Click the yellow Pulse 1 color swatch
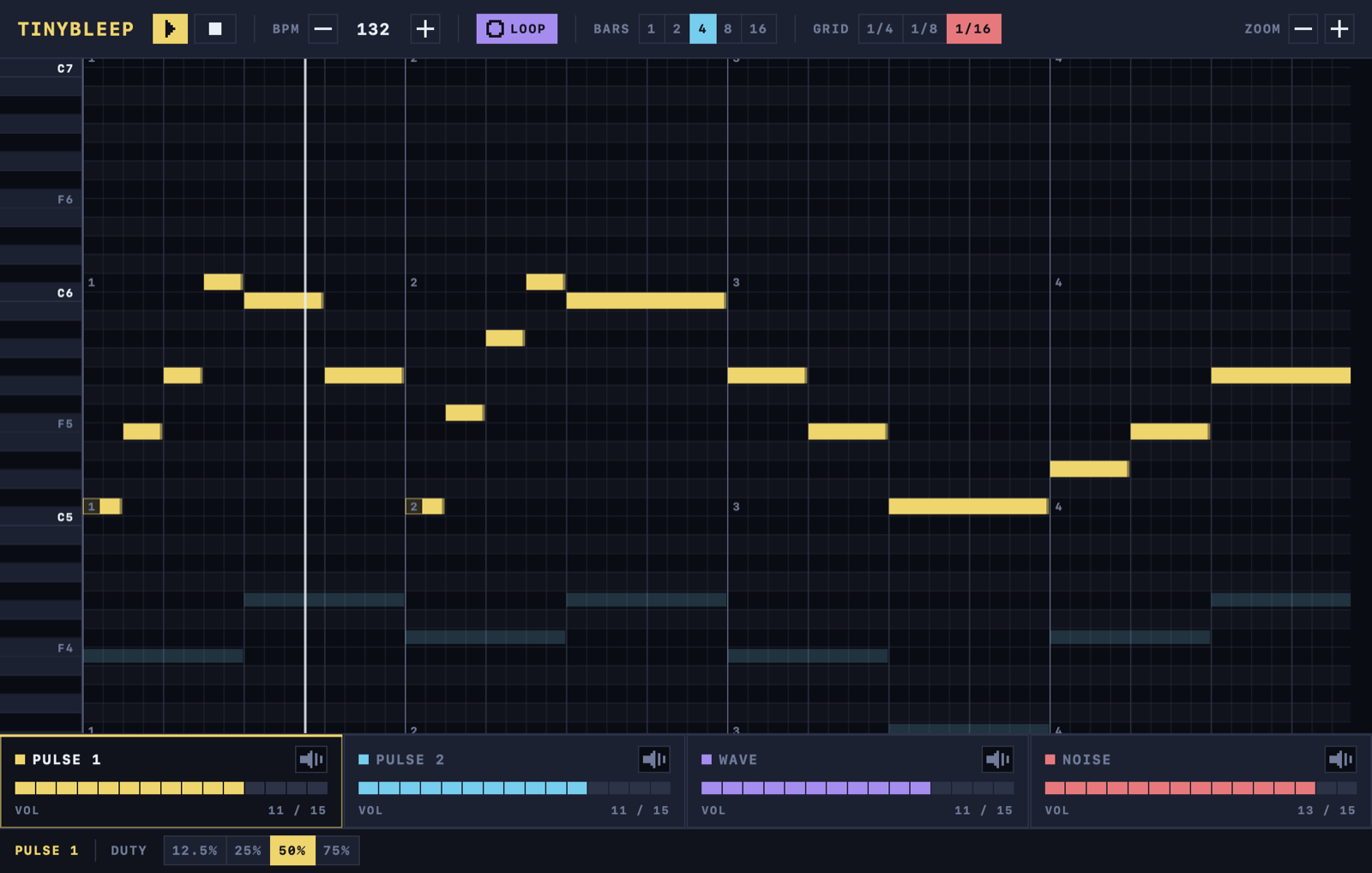Screen dimensions: 1372x873 pyautogui.click(x=20, y=760)
